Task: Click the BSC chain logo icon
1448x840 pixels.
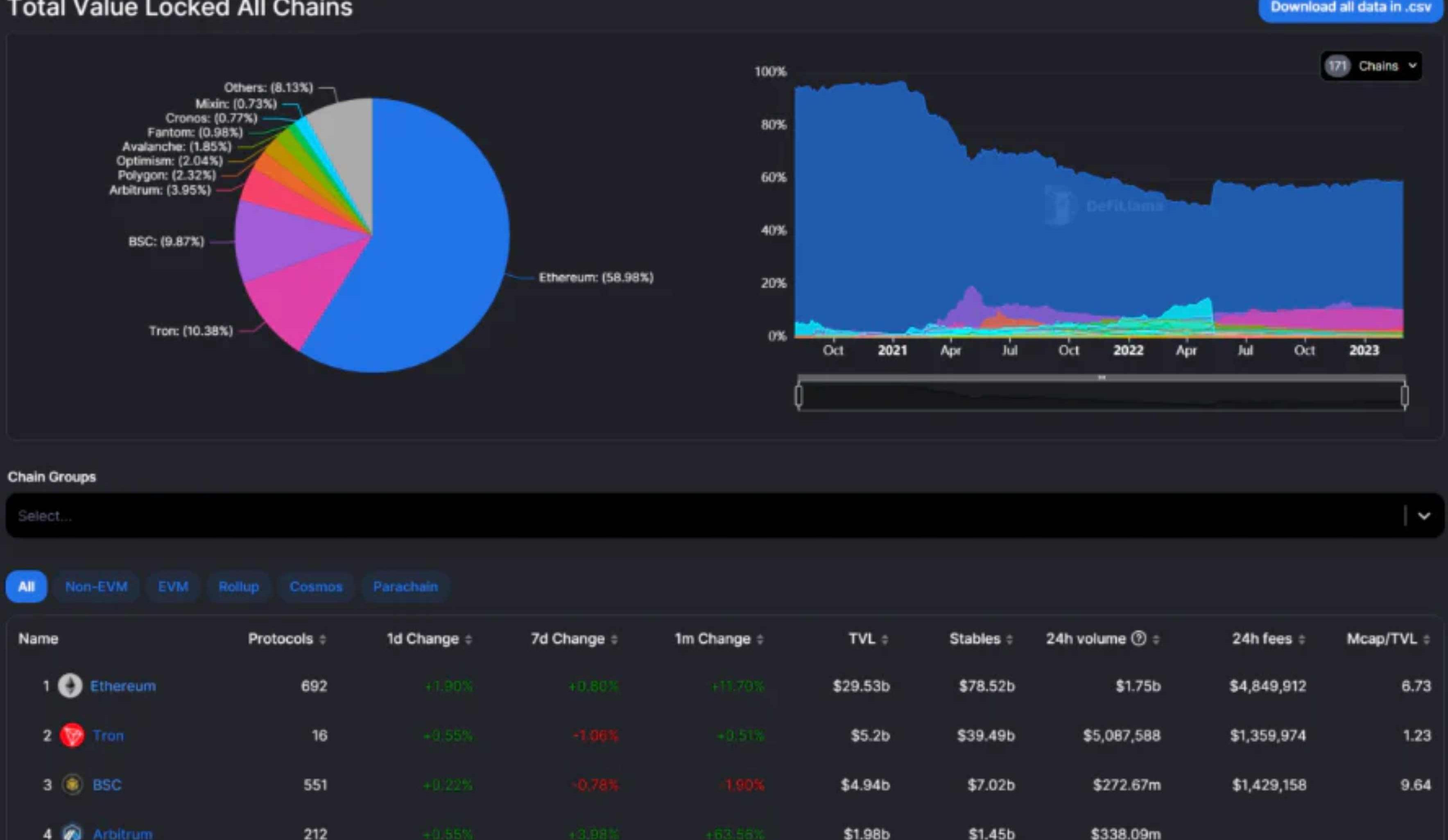Action: (72, 784)
